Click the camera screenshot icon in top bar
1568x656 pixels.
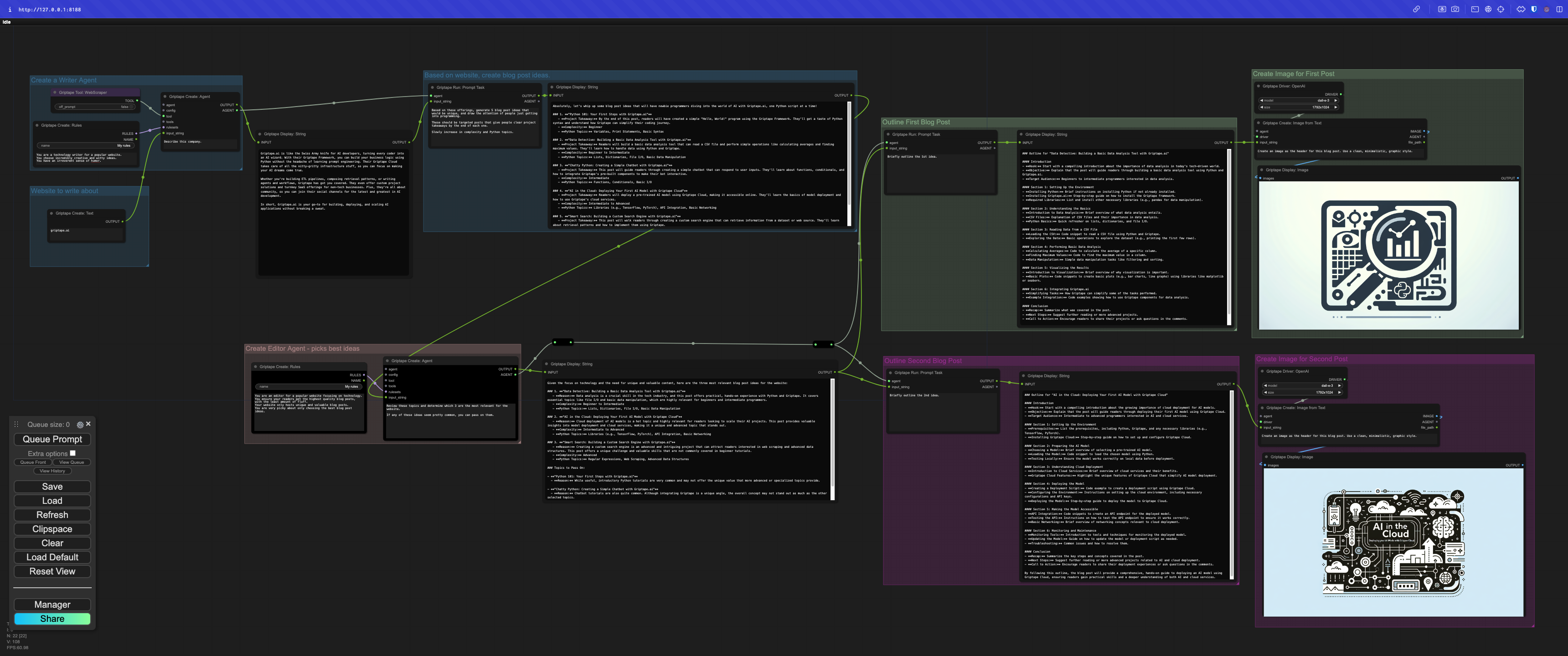click(1455, 9)
